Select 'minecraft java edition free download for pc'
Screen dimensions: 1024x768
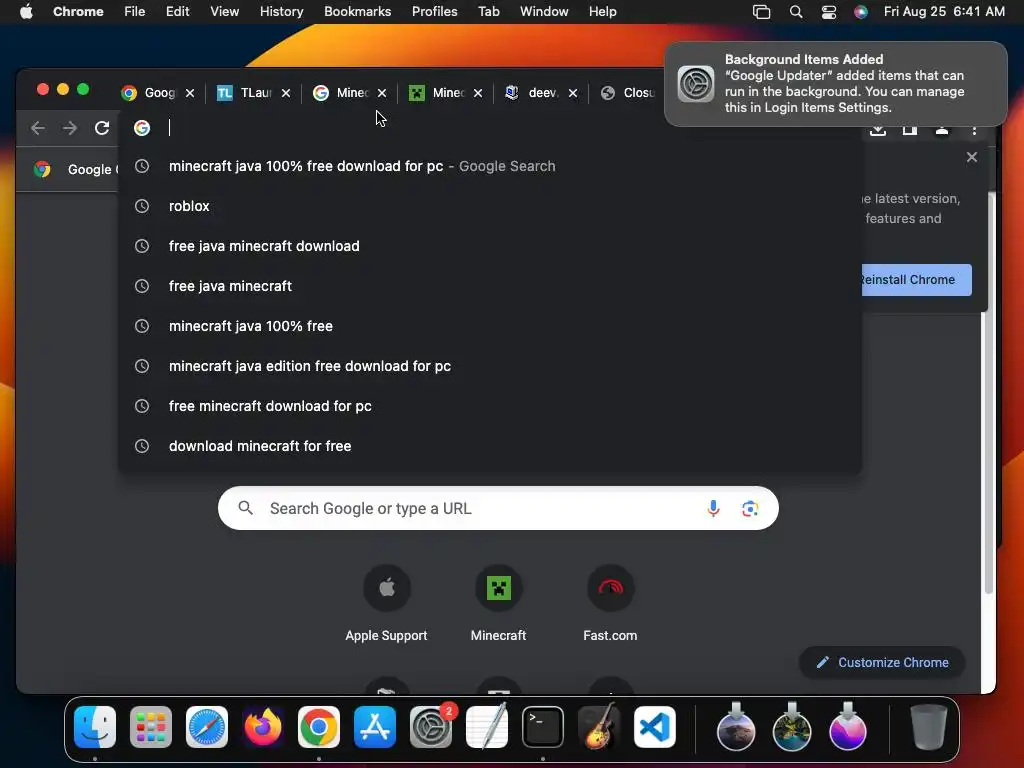[x=490, y=366]
